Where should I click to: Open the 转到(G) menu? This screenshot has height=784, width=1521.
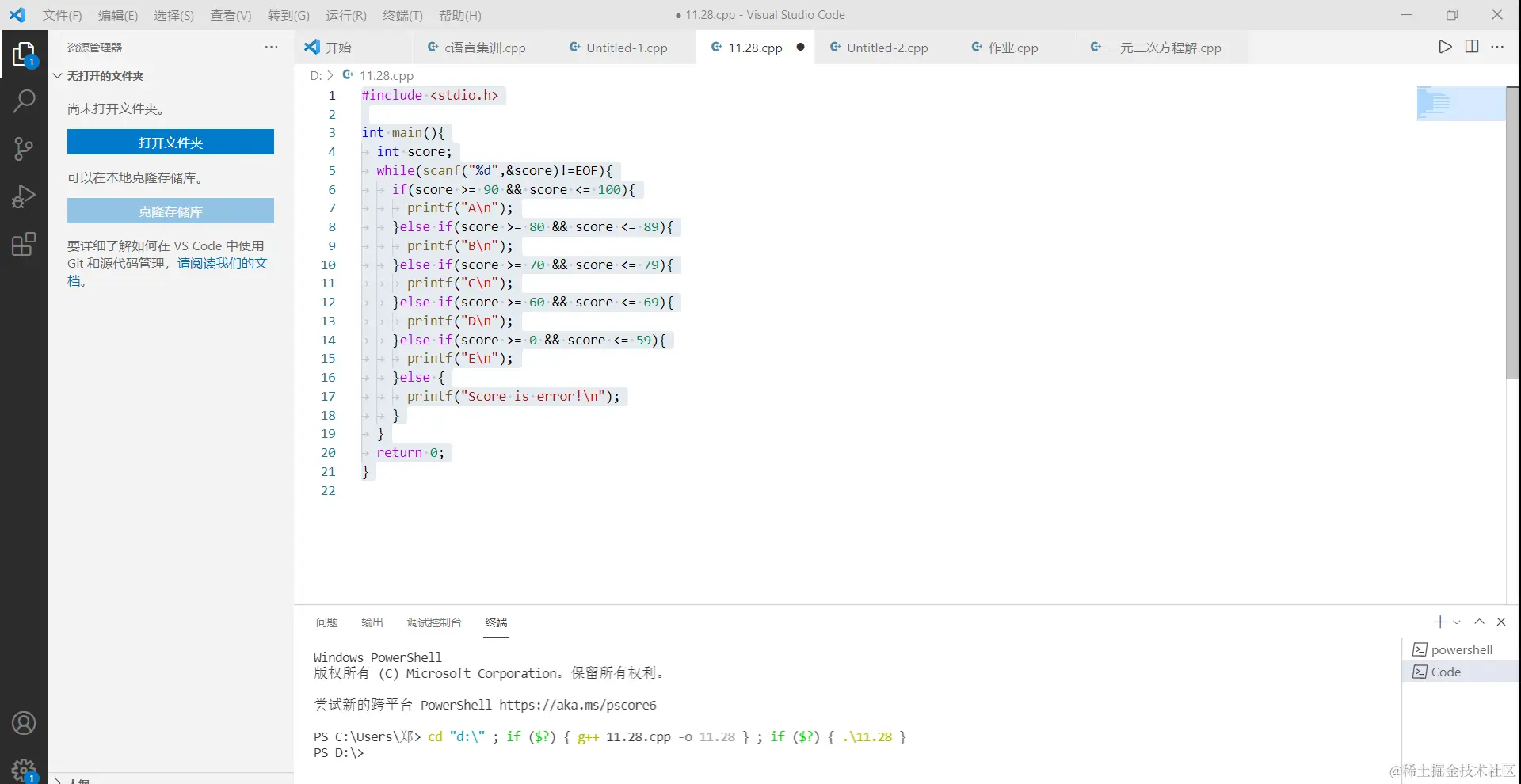click(288, 15)
